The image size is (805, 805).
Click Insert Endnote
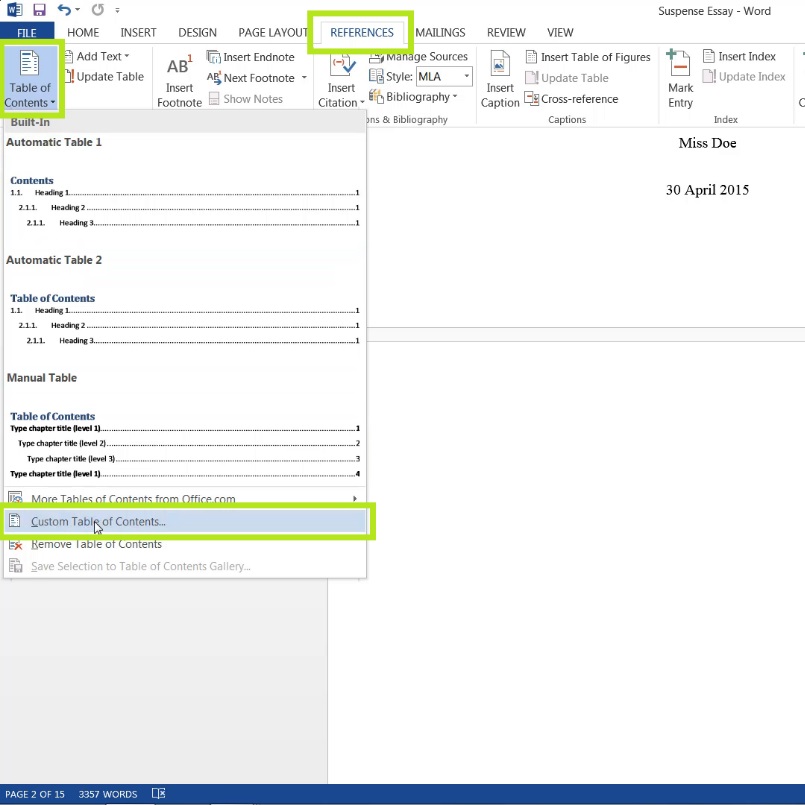tap(251, 57)
